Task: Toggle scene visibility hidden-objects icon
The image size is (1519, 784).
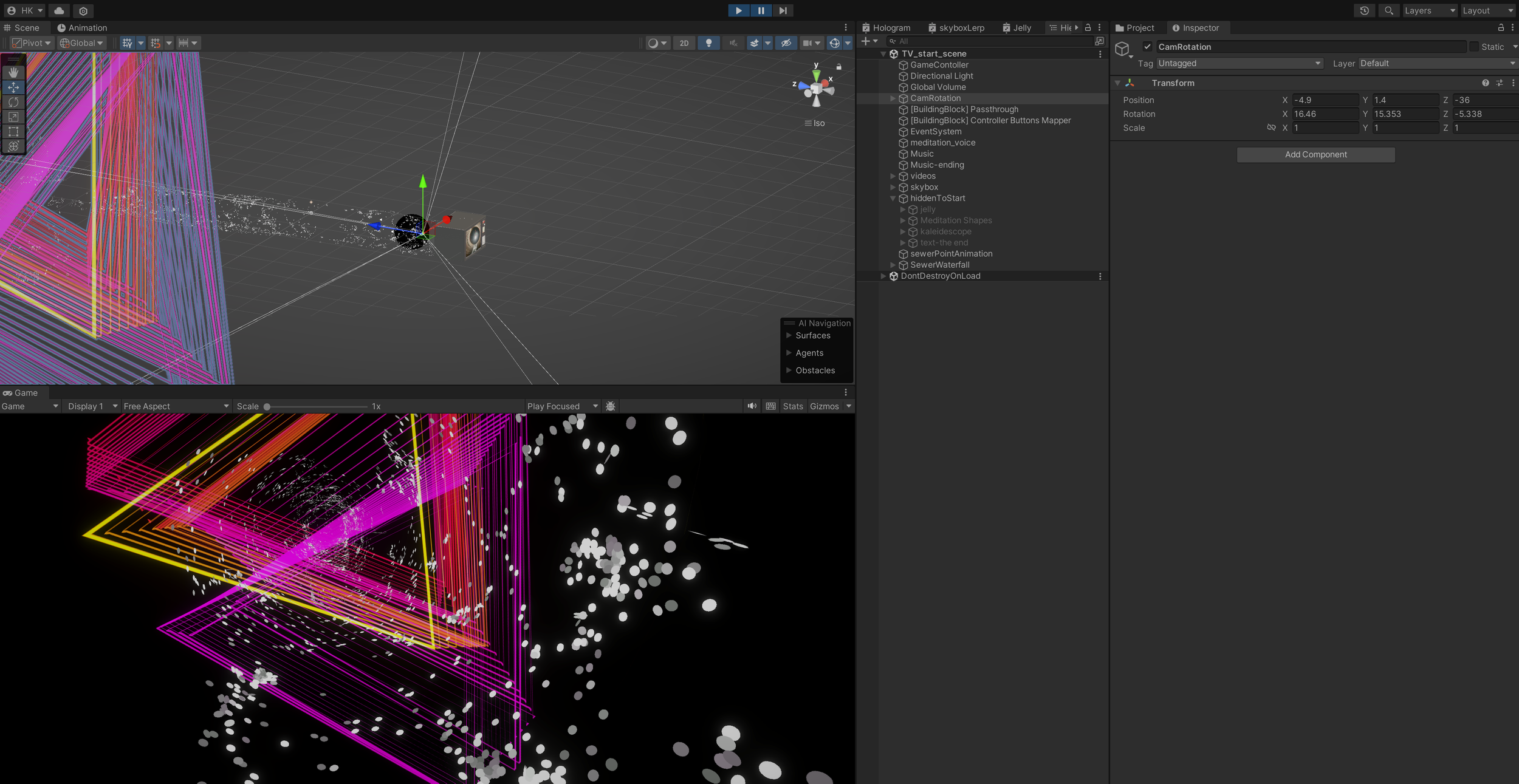Action: coord(786,43)
